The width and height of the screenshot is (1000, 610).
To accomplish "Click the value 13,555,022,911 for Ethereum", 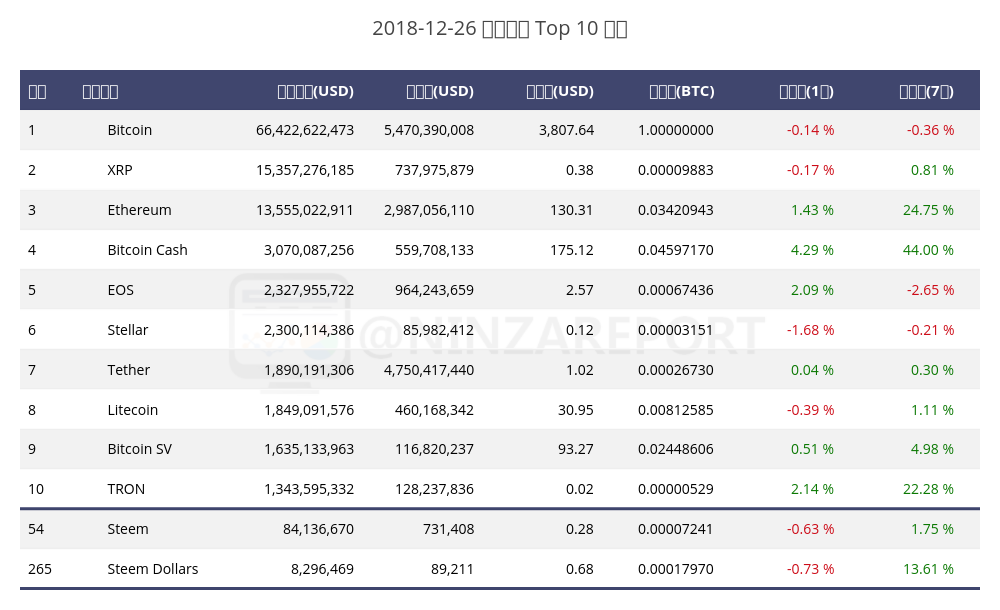I will [x=305, y=210].
